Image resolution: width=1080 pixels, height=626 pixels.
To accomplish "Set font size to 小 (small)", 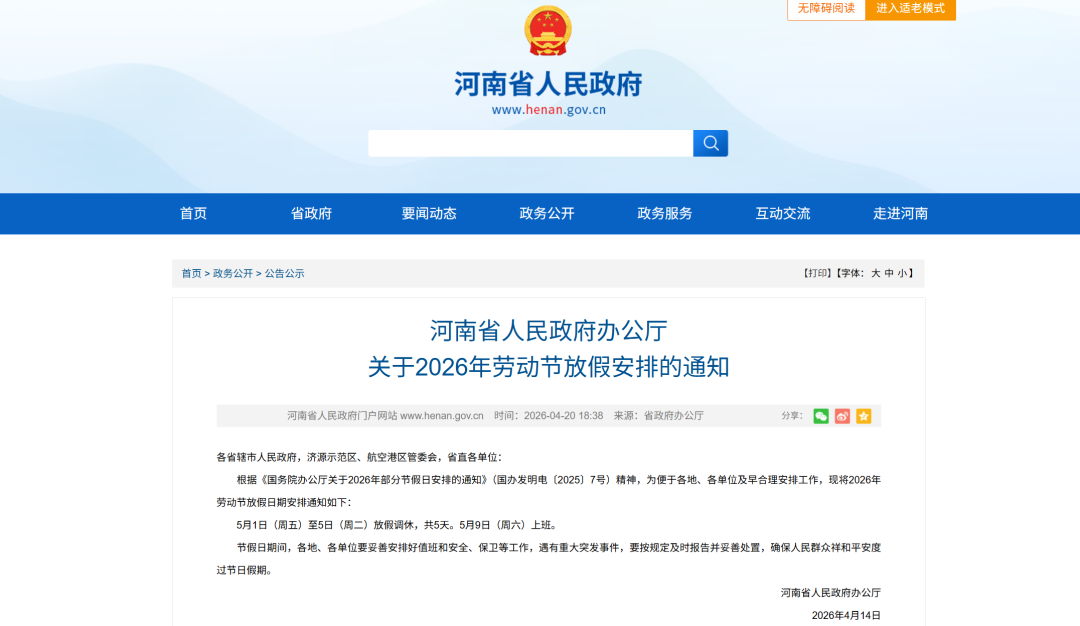I will click(x=902, y=273).
